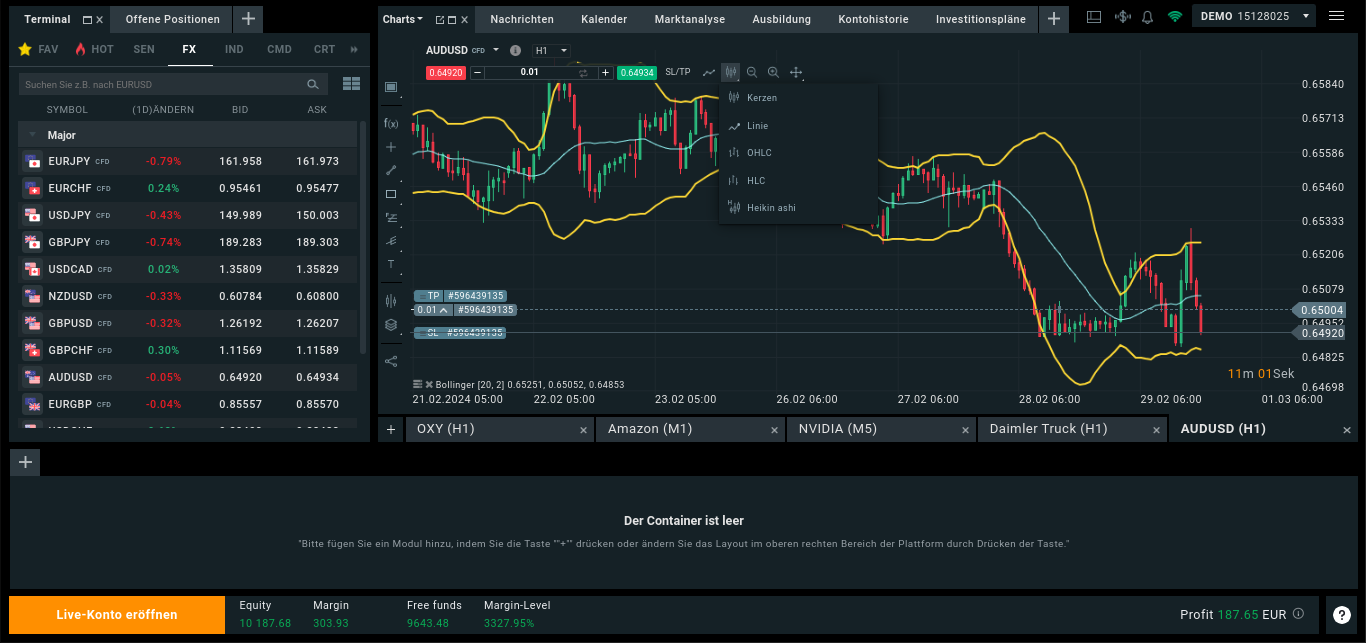This screenshot has height=643, width=1366.
Task: Switch to the NVIDIA (M5) chart tab
Action: click(x=880, y=428)
